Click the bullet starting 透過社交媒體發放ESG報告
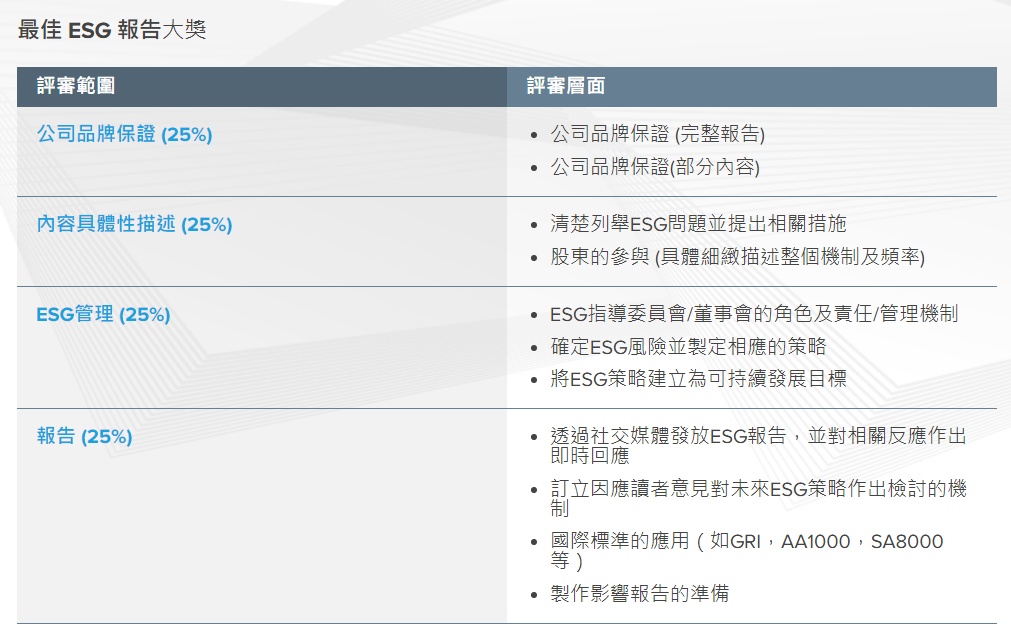This screenshot has width=1011, height=635. pos(758,445)
